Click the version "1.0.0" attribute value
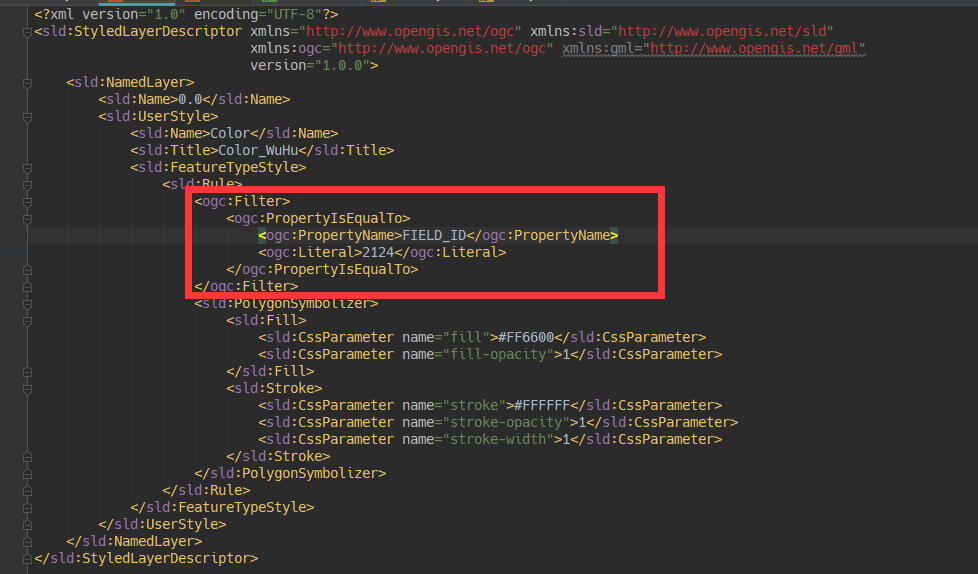The width and height of the screenshot is (978, 574). point(342,65)
